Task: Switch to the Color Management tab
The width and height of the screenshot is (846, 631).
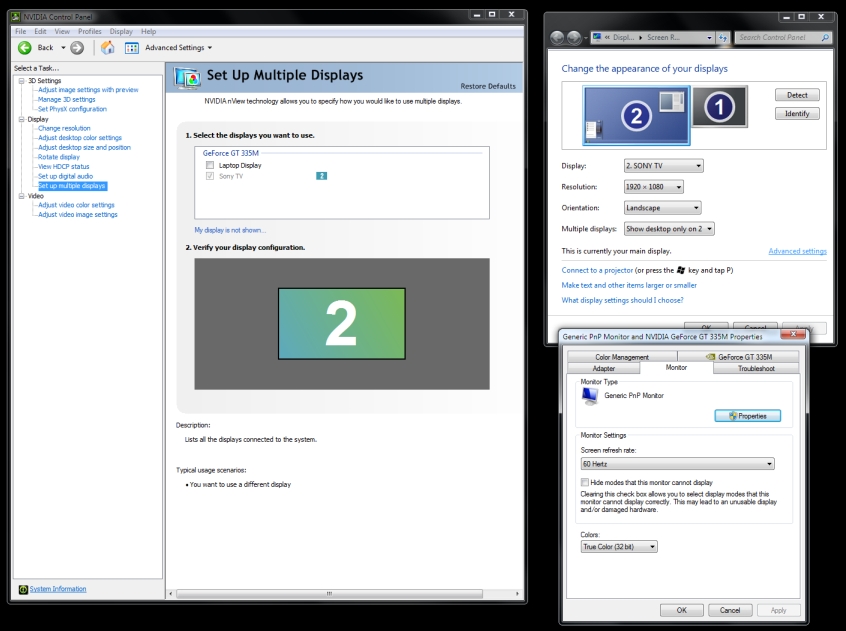Action: [x=622, y=357]
